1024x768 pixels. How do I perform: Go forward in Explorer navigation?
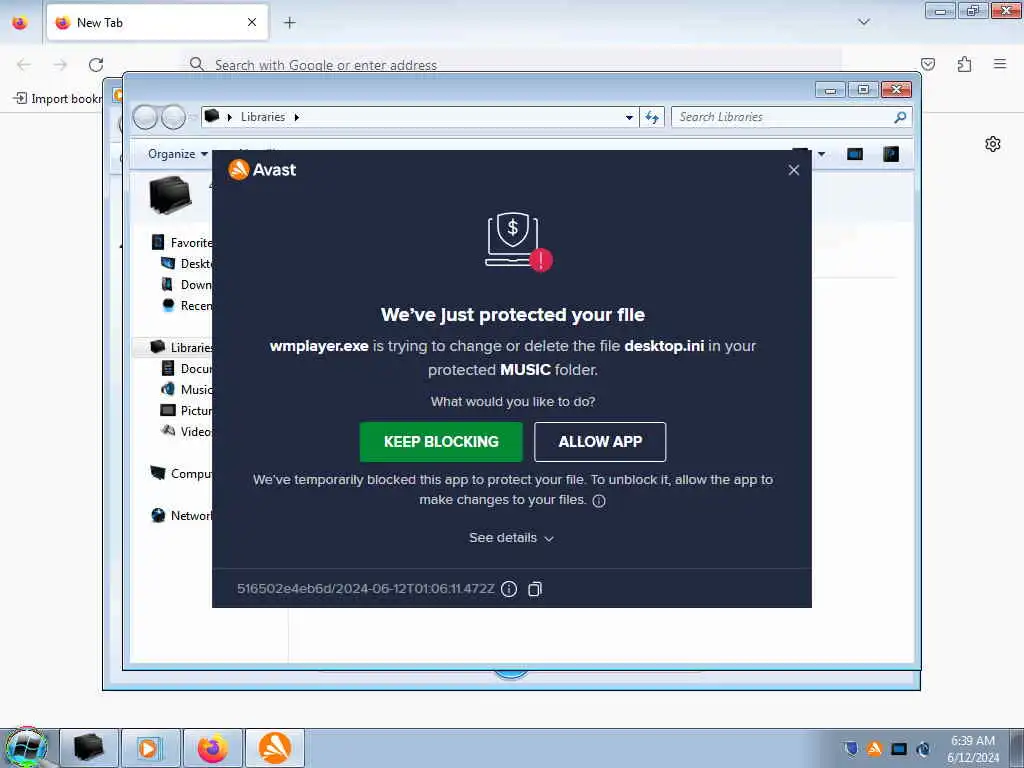click(x=173, y=118)
